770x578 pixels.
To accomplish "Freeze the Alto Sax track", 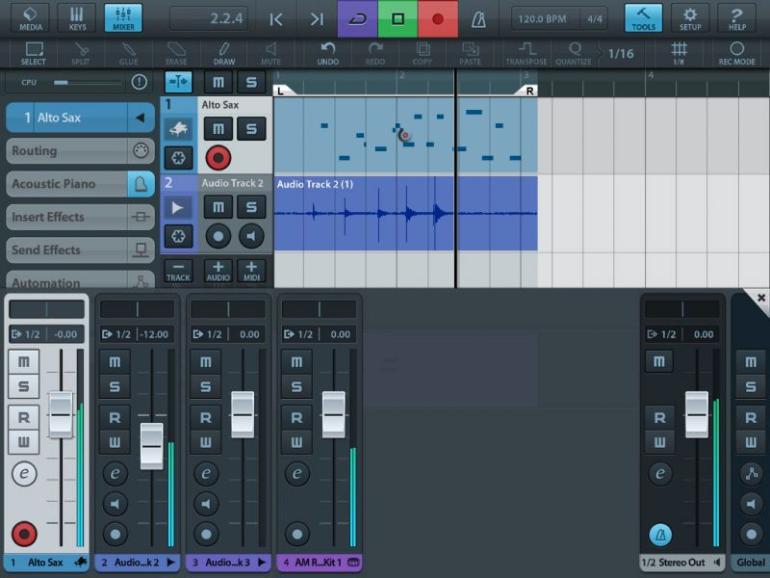I will [x=178, y=158].
